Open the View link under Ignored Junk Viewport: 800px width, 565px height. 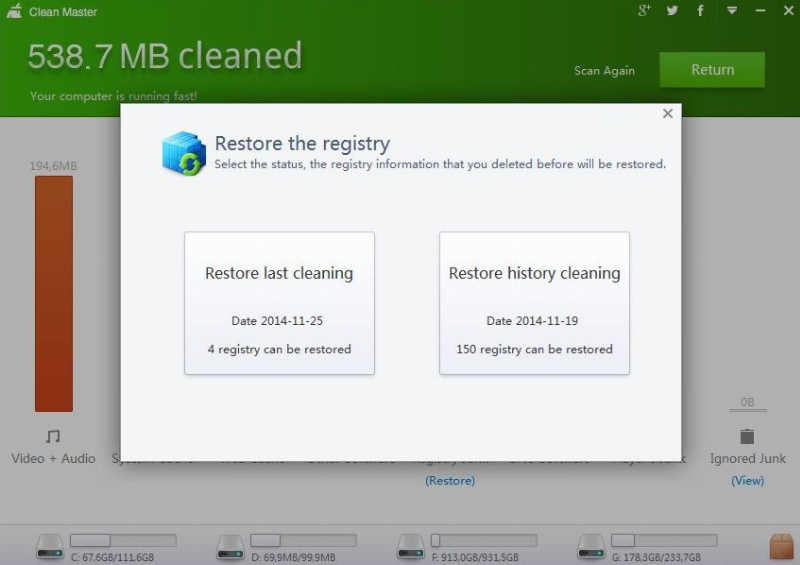tap(747, 481)
